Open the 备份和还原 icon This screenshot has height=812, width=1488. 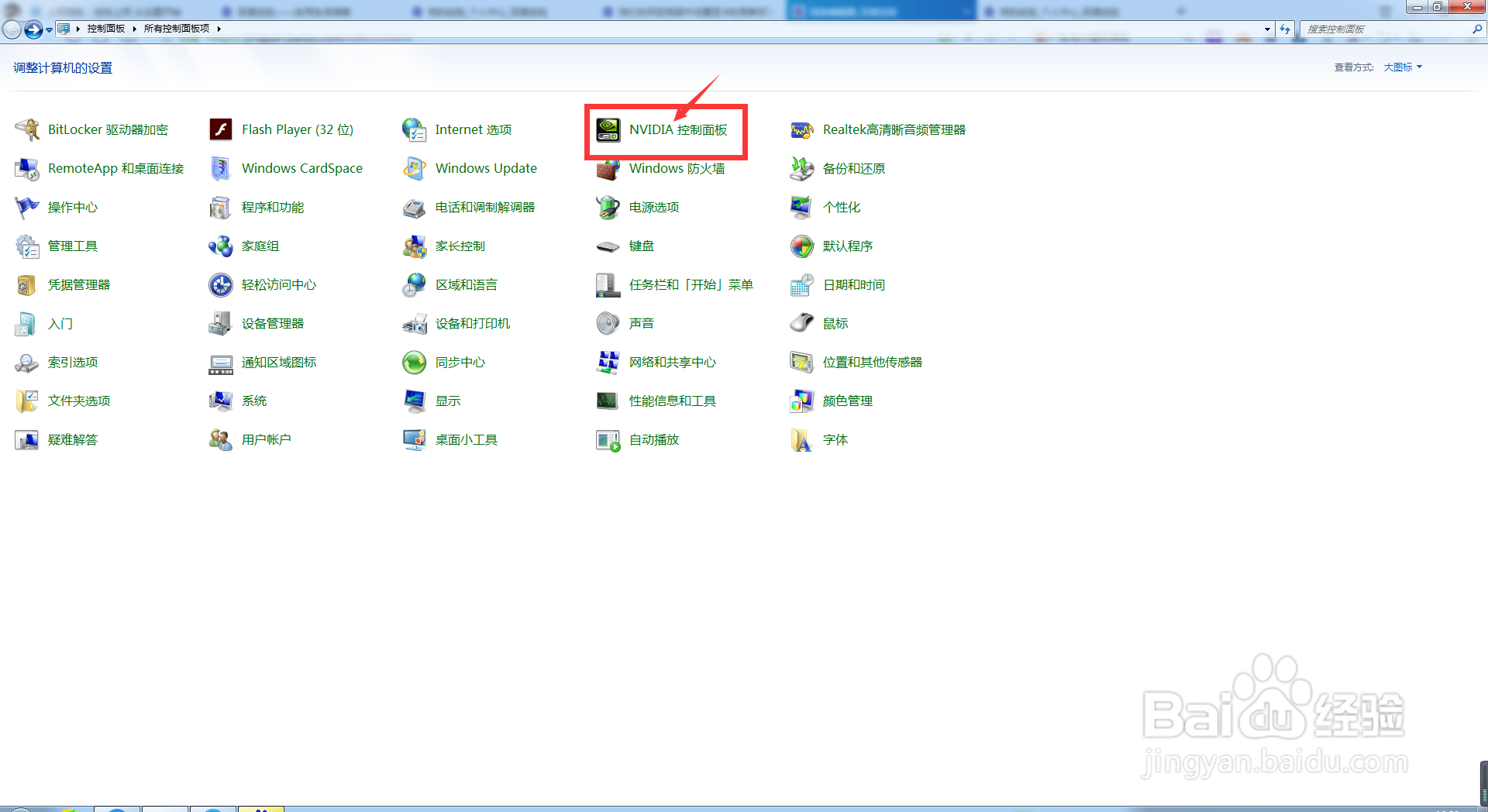click(802, 168)
